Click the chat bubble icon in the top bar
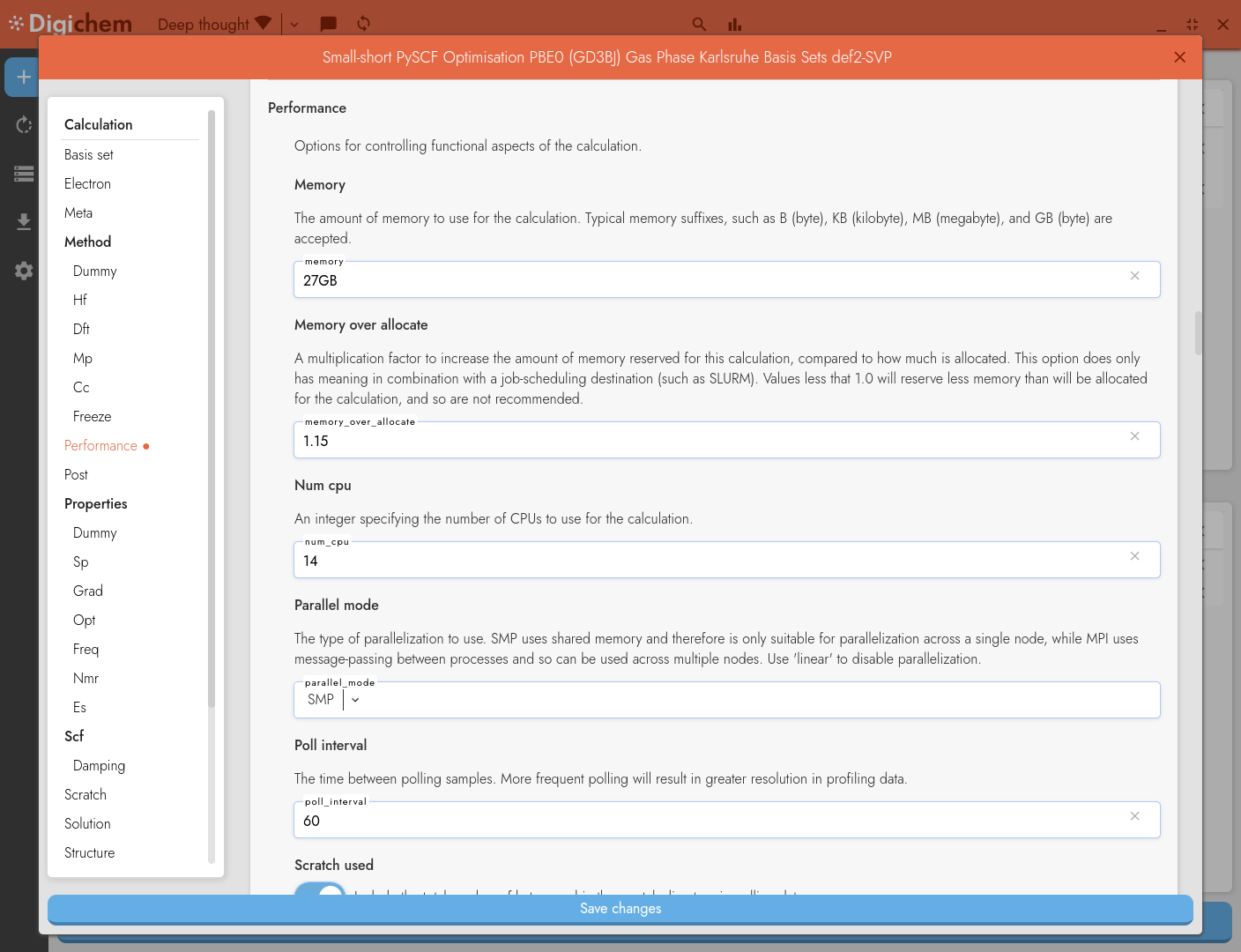Image resolution: width=1241 pixels, height=952 pixels. click(328, 25)
